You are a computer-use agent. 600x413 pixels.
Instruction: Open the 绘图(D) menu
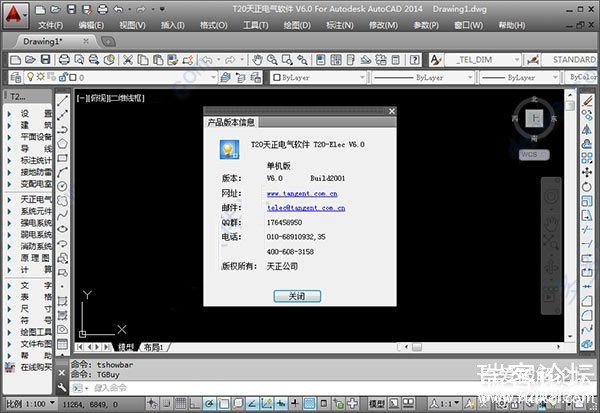click(x=297, y=26)
